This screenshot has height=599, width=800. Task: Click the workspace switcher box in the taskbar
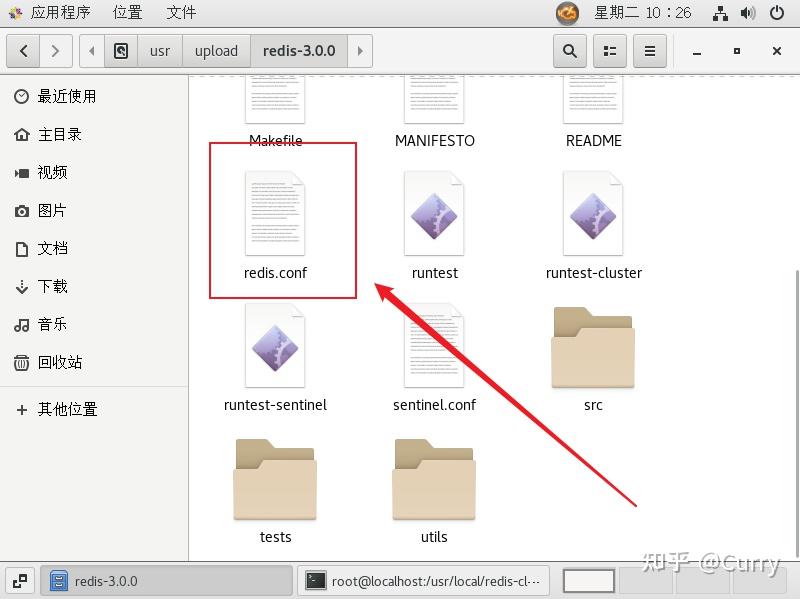click(588, 581)
